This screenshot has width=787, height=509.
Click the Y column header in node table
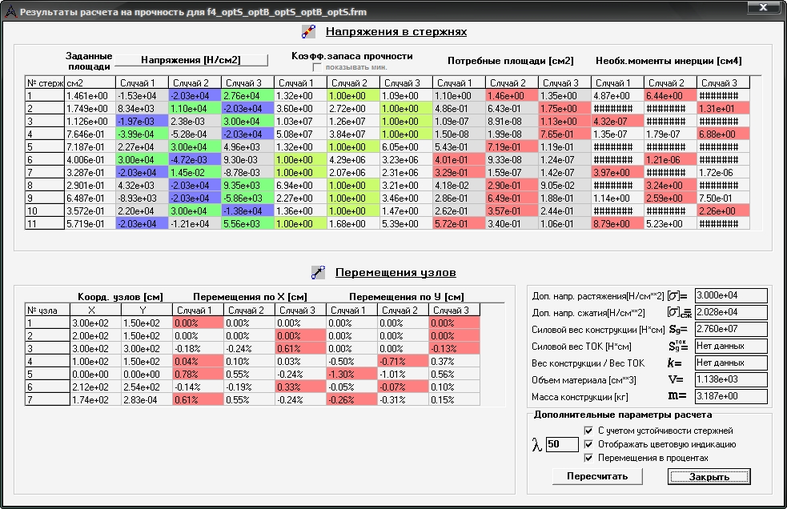pos(147,310)
